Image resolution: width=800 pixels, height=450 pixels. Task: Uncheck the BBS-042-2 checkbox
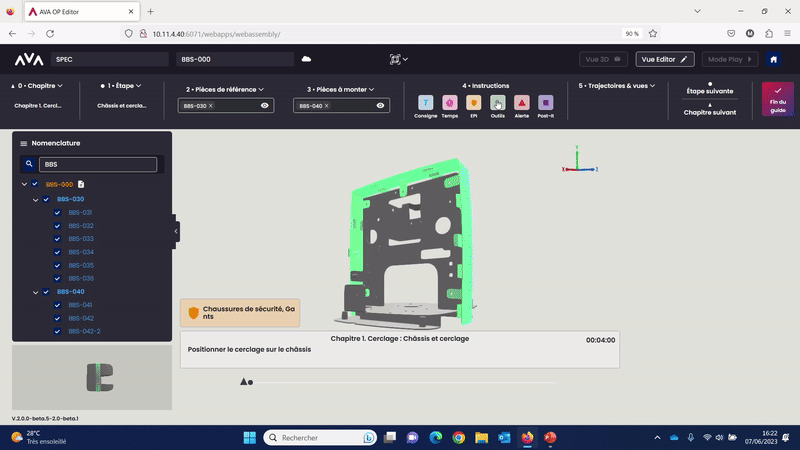tap(57, 331)
